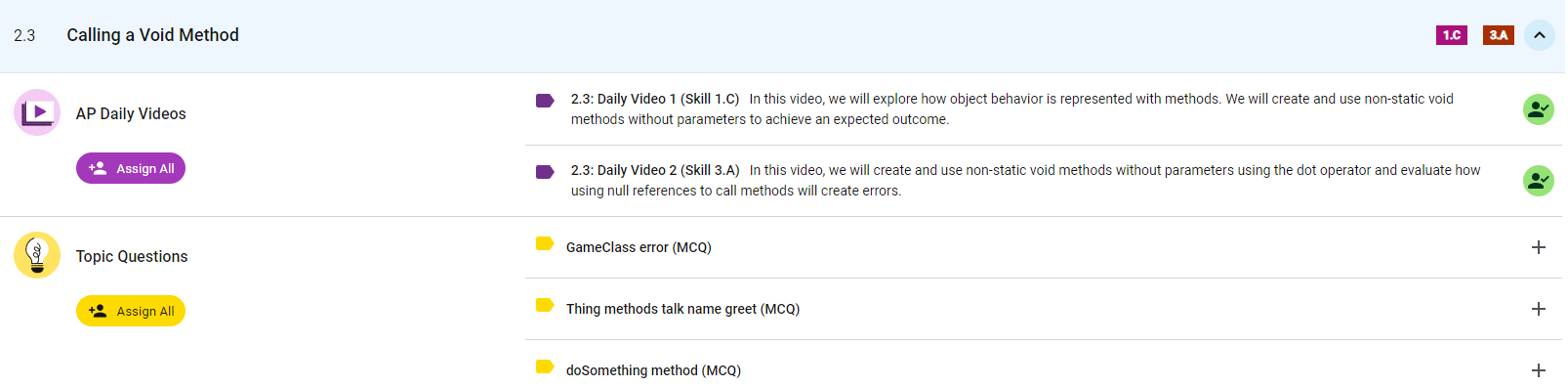Expand the GameClass error question with plus
The width and height of the screenshot is (1568, 387).
(1539, 247)
